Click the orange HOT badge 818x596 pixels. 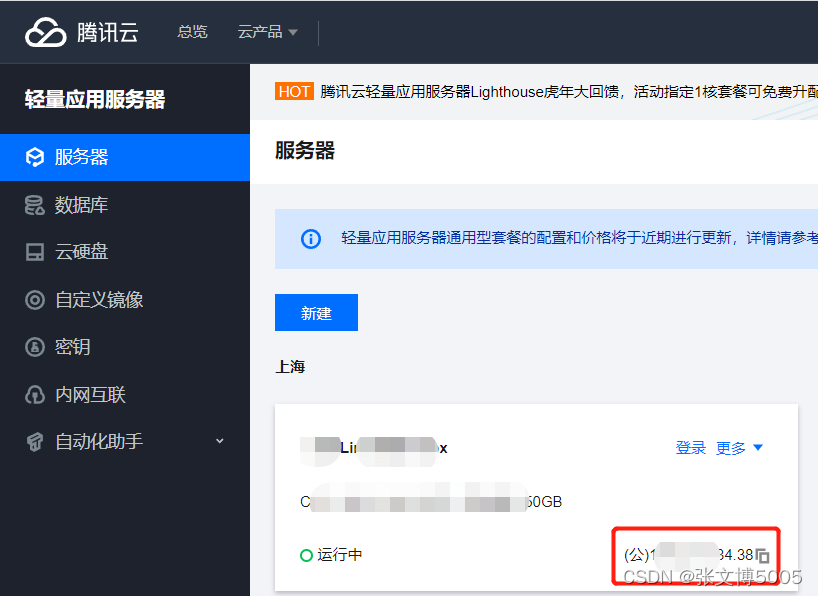click(294, 91)
